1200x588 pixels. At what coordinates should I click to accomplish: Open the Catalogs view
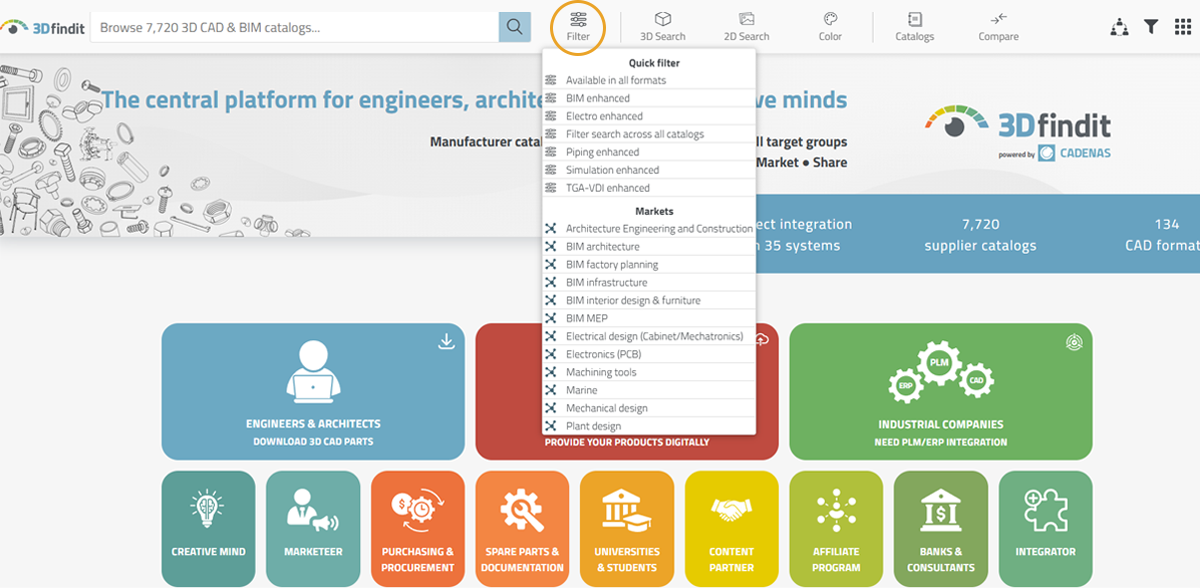tap(914, 27)
